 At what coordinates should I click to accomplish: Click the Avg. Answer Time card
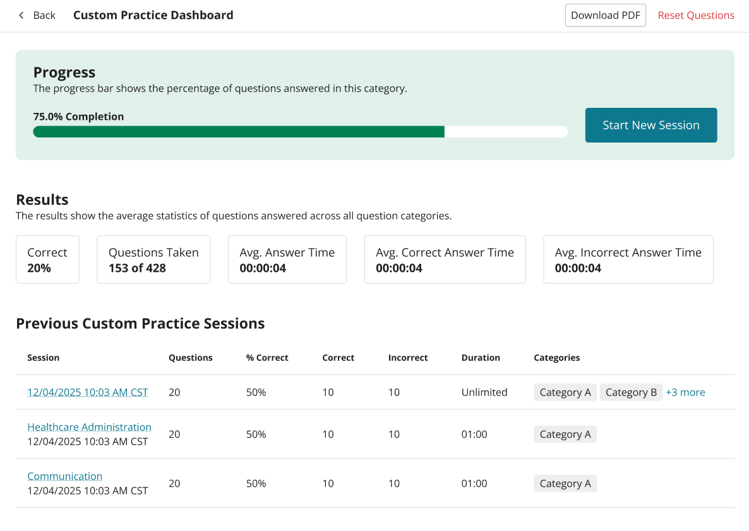(288, 259)
